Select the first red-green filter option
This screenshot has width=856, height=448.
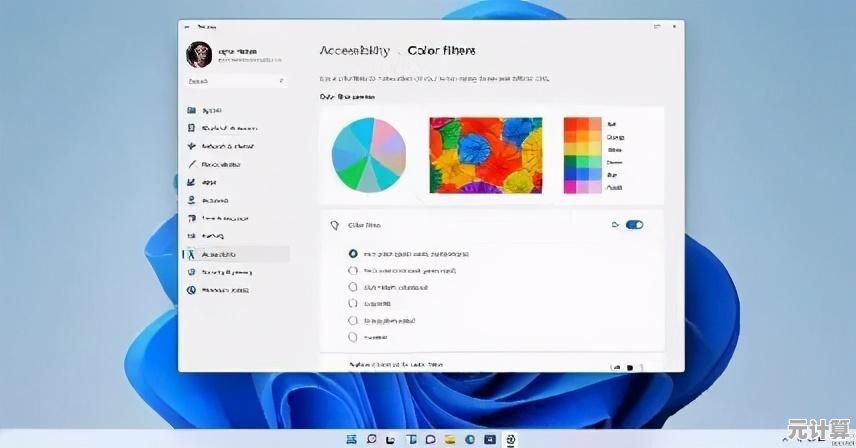click(352, 254)
